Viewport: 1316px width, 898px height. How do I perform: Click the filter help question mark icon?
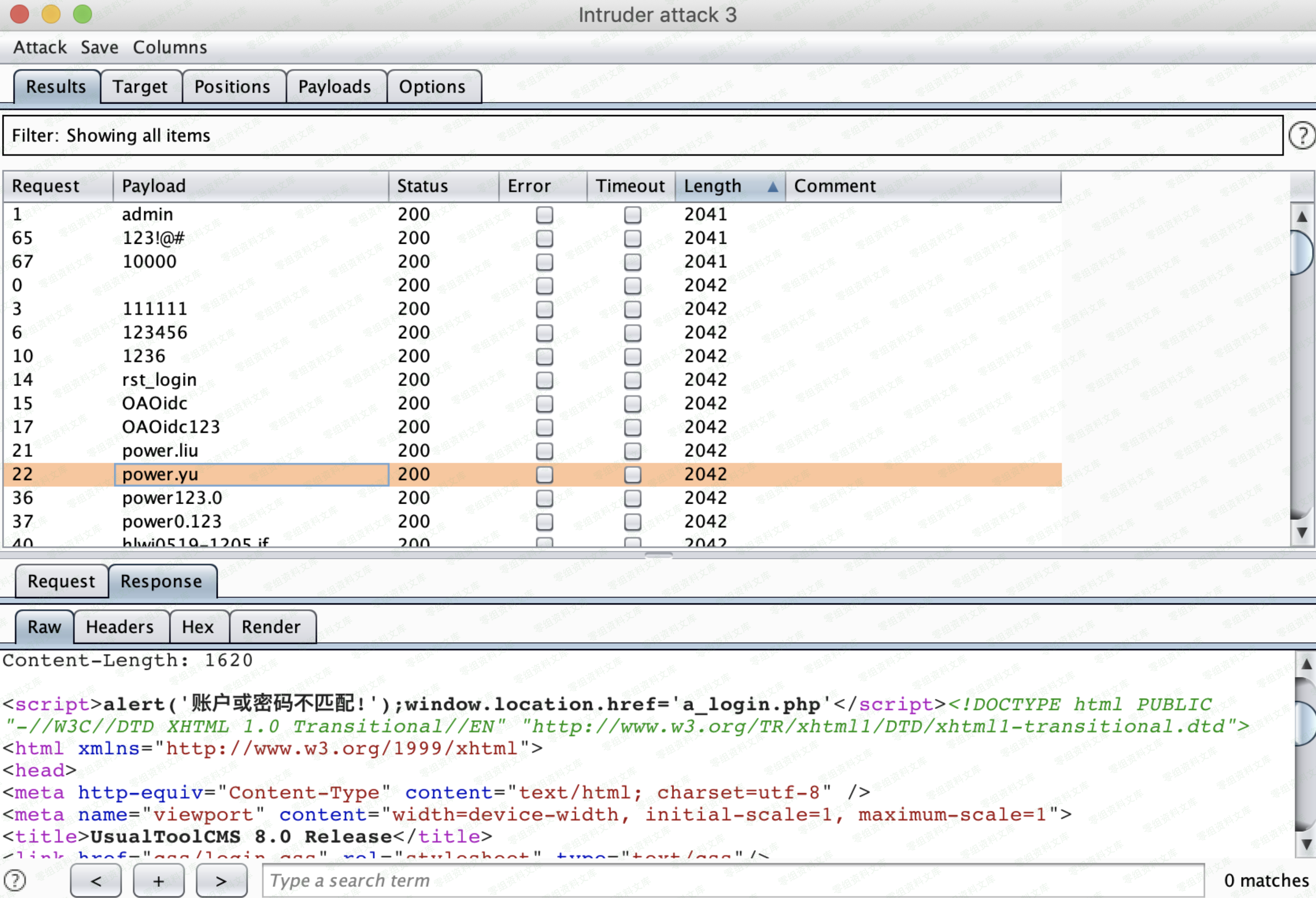(1301, 136)
